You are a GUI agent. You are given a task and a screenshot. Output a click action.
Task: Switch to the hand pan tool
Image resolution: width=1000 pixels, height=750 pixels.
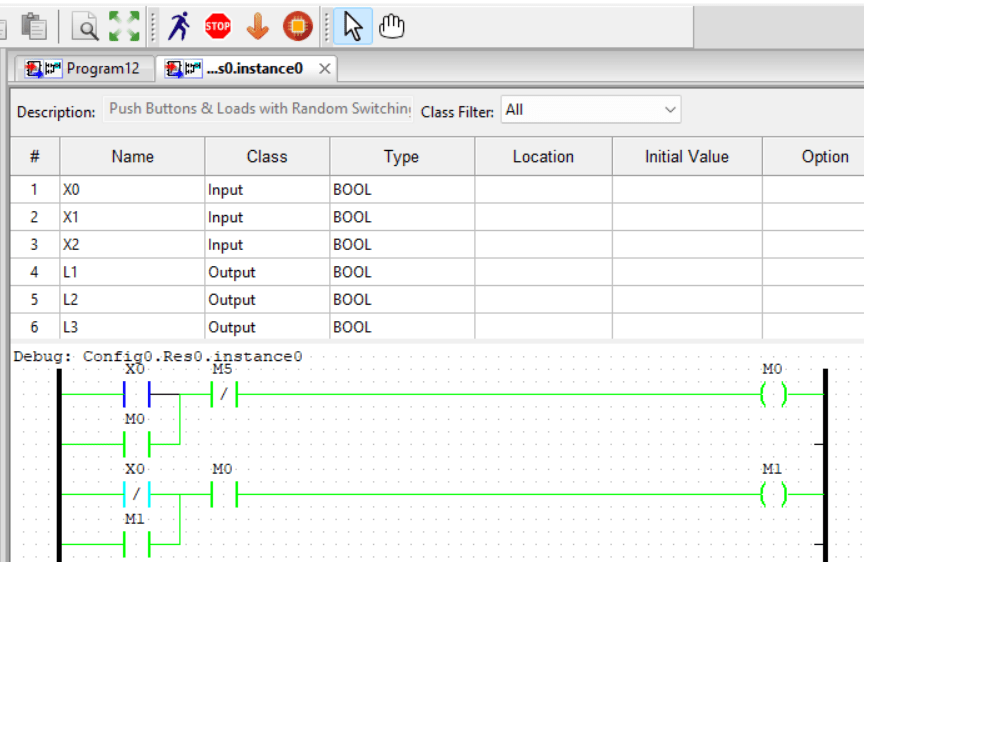tap(391, 26)
